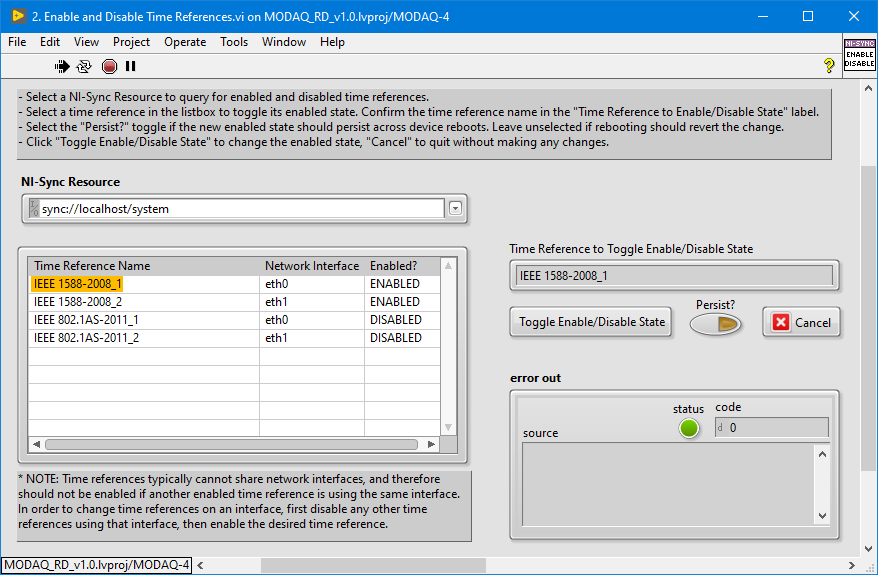
Task: Click error source scrollbar down arrow
Action: pyautogui.click(x=823, y=516)
